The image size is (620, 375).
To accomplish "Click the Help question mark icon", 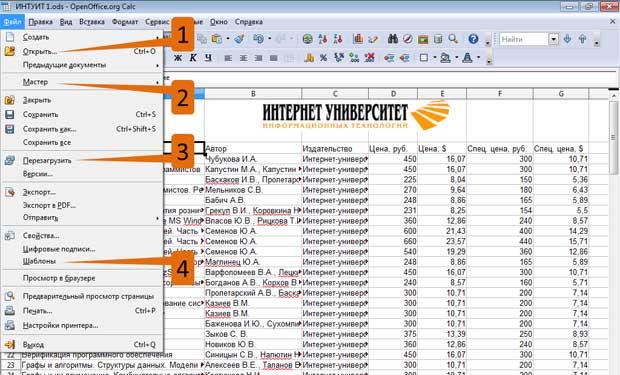I will 473,39.
